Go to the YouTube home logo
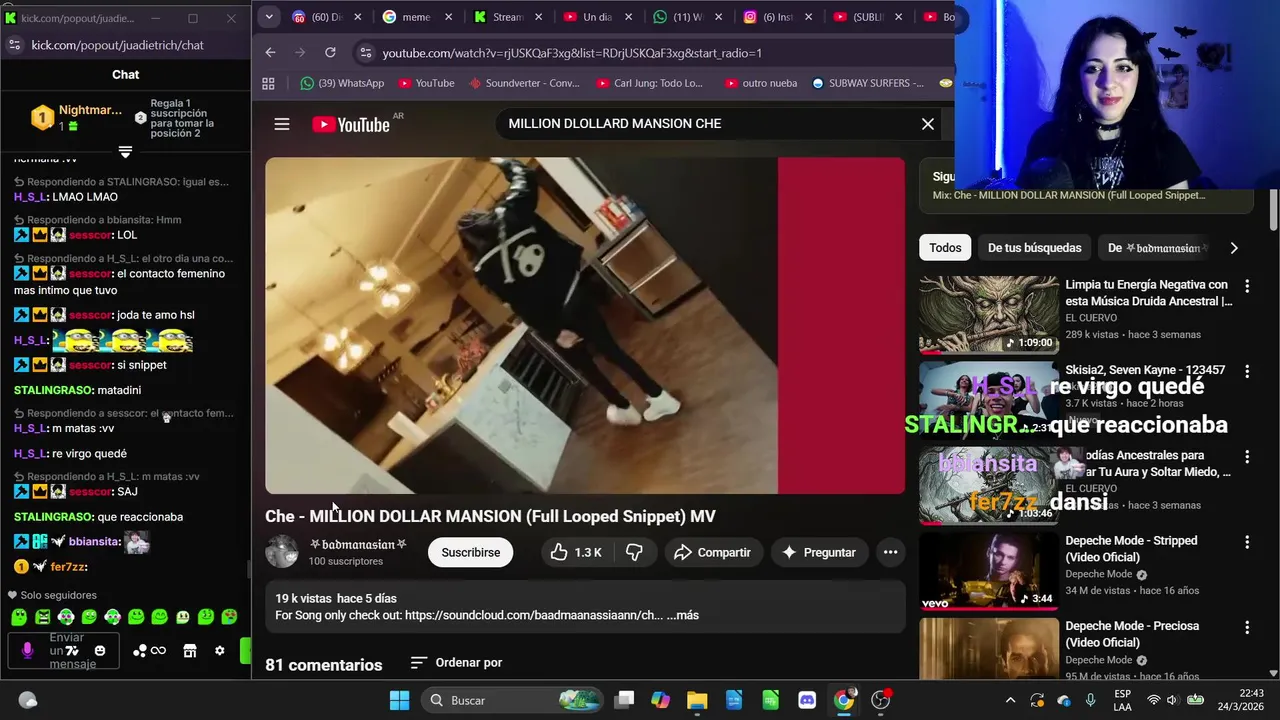Screen dimensions: 1280x720 [351, 124]
